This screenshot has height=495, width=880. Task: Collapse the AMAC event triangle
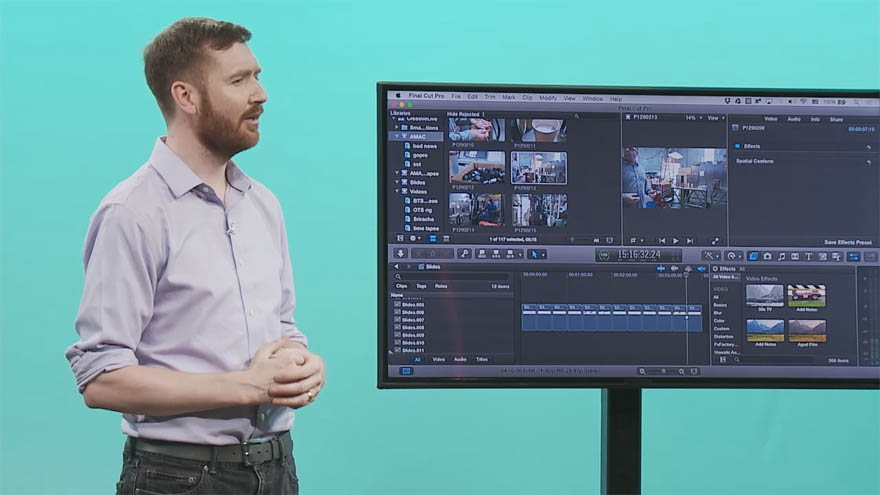397,136
